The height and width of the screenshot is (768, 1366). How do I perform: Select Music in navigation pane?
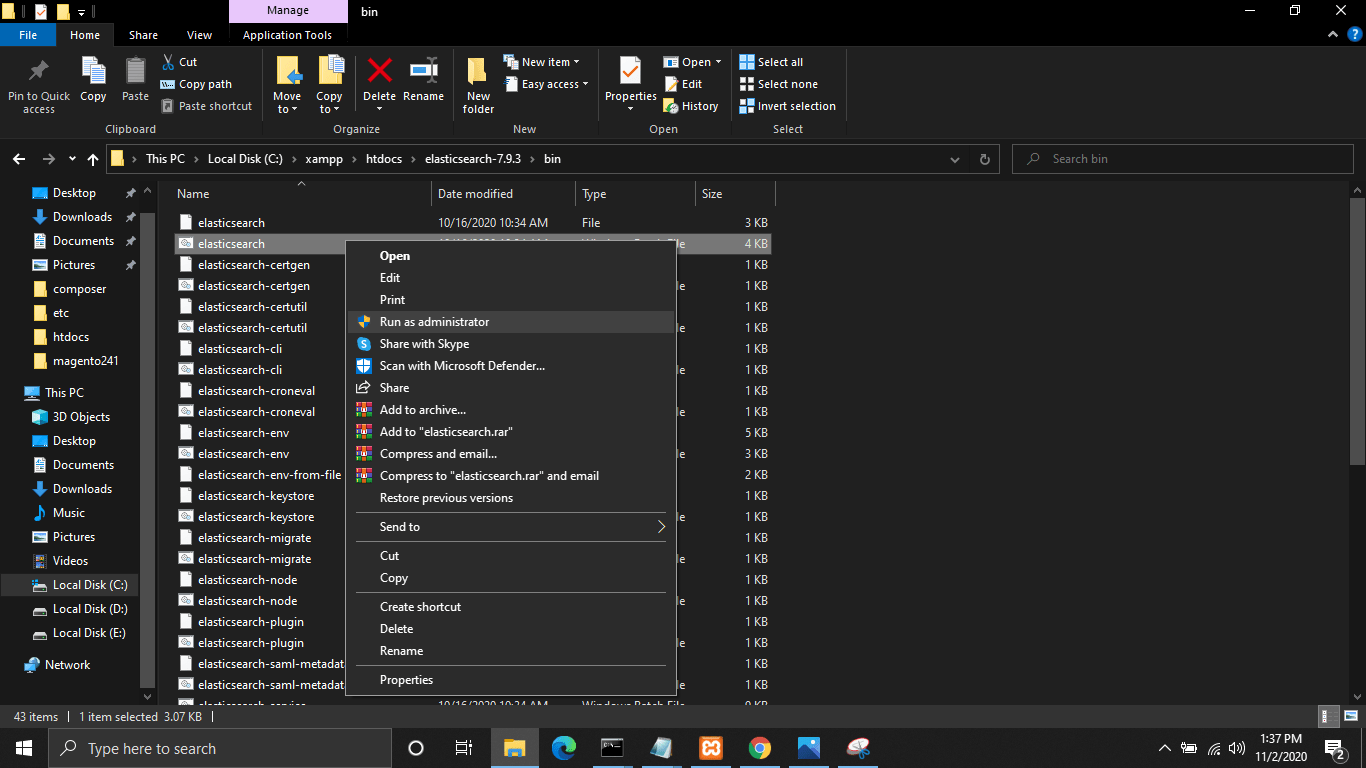68,513
